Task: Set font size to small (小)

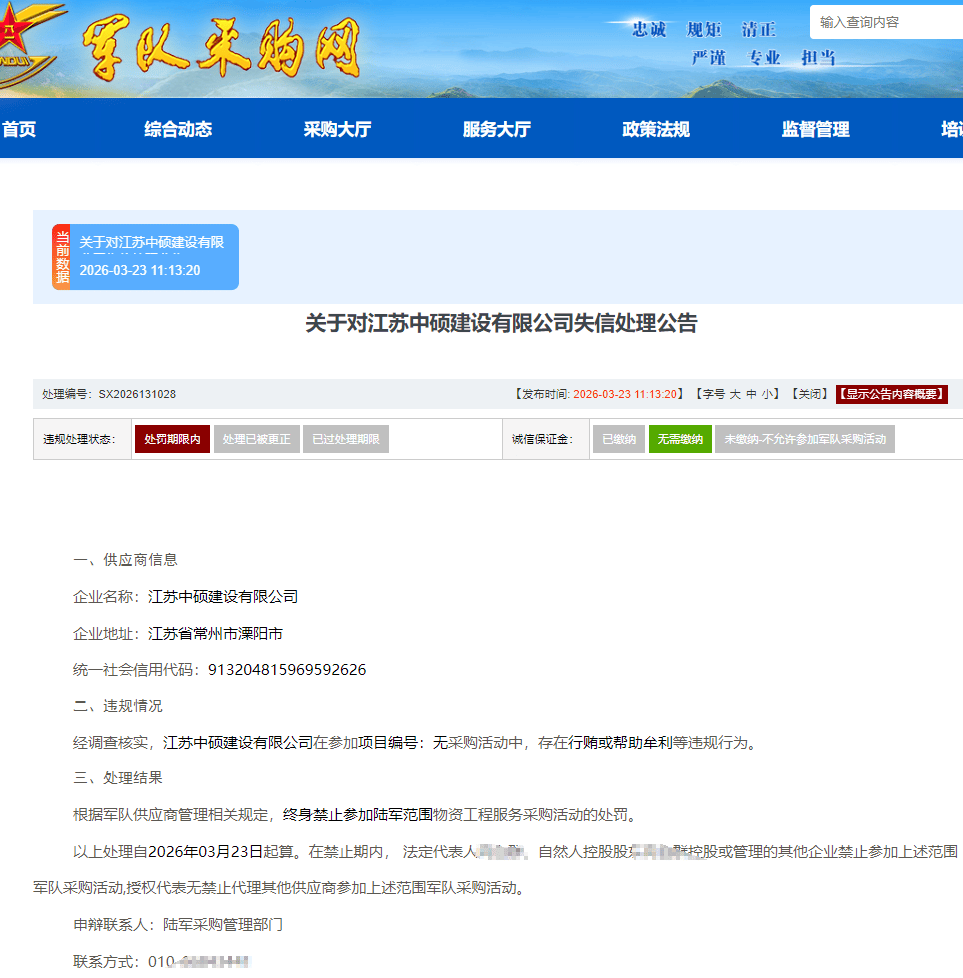Action: click(x=767, y=395)
